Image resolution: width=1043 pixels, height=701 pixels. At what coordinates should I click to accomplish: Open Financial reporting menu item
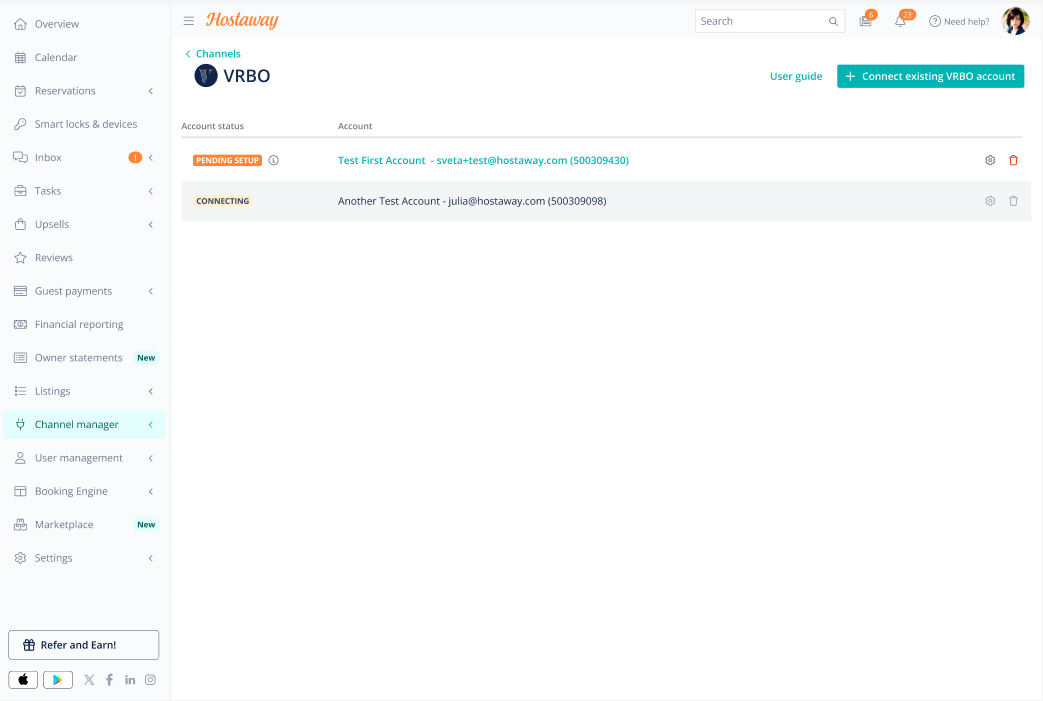79,325
